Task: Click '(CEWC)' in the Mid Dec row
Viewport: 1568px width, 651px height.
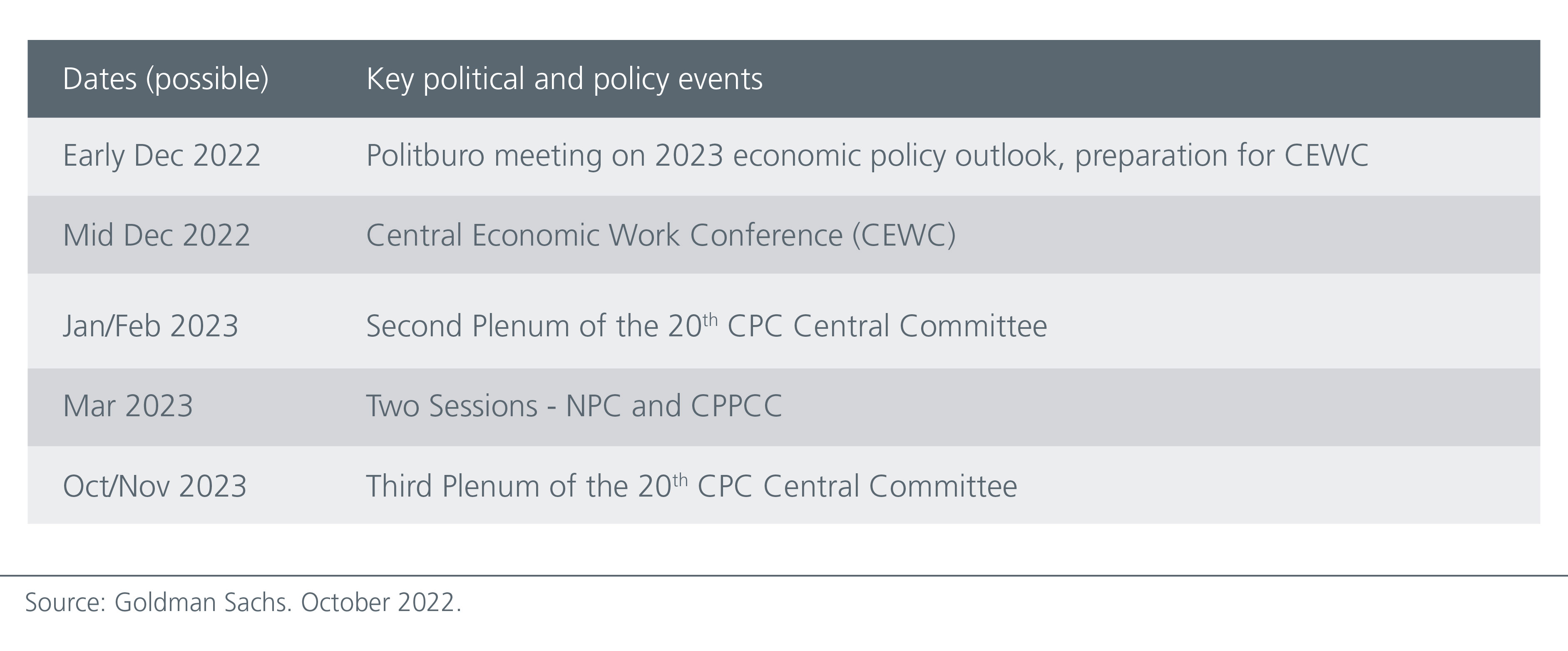Action: (904, 236)
